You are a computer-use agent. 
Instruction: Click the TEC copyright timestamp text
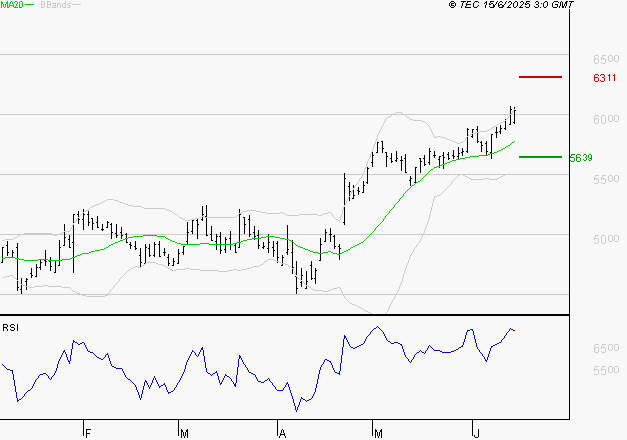[x=511, y=6]
